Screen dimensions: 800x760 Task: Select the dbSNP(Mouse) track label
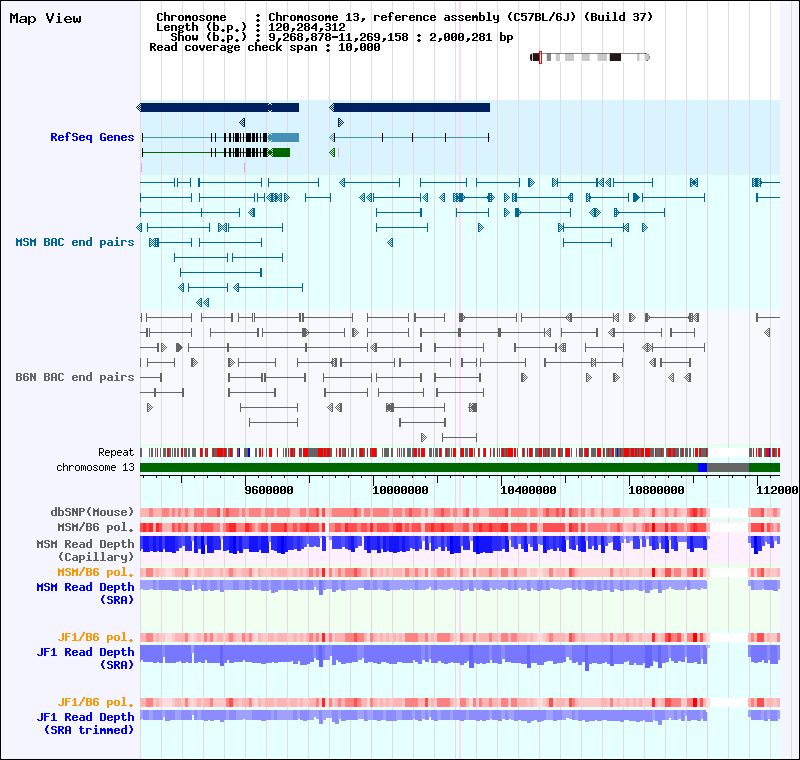click(92, 512)
